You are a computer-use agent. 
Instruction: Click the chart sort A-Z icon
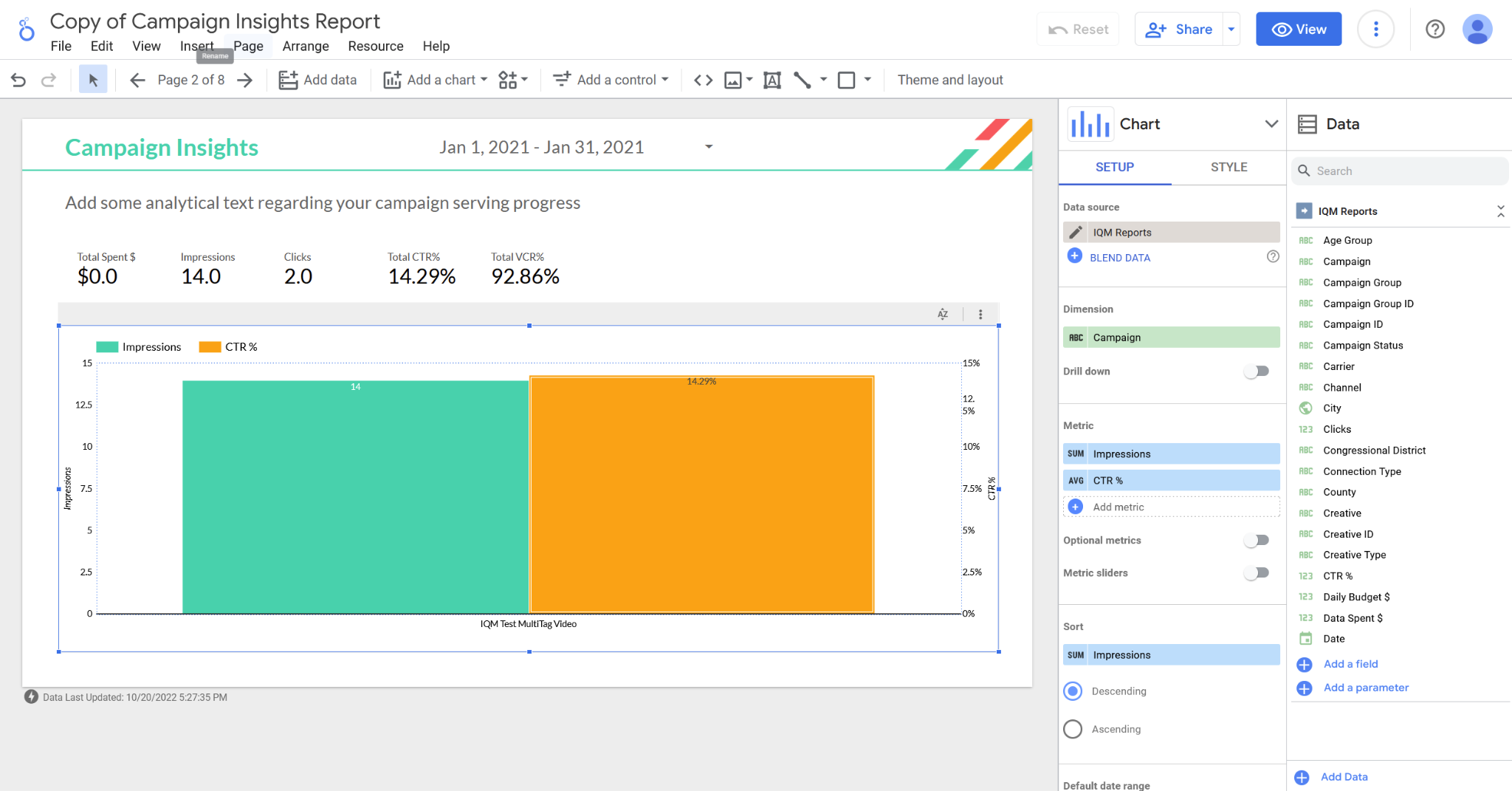click(943, 314)
